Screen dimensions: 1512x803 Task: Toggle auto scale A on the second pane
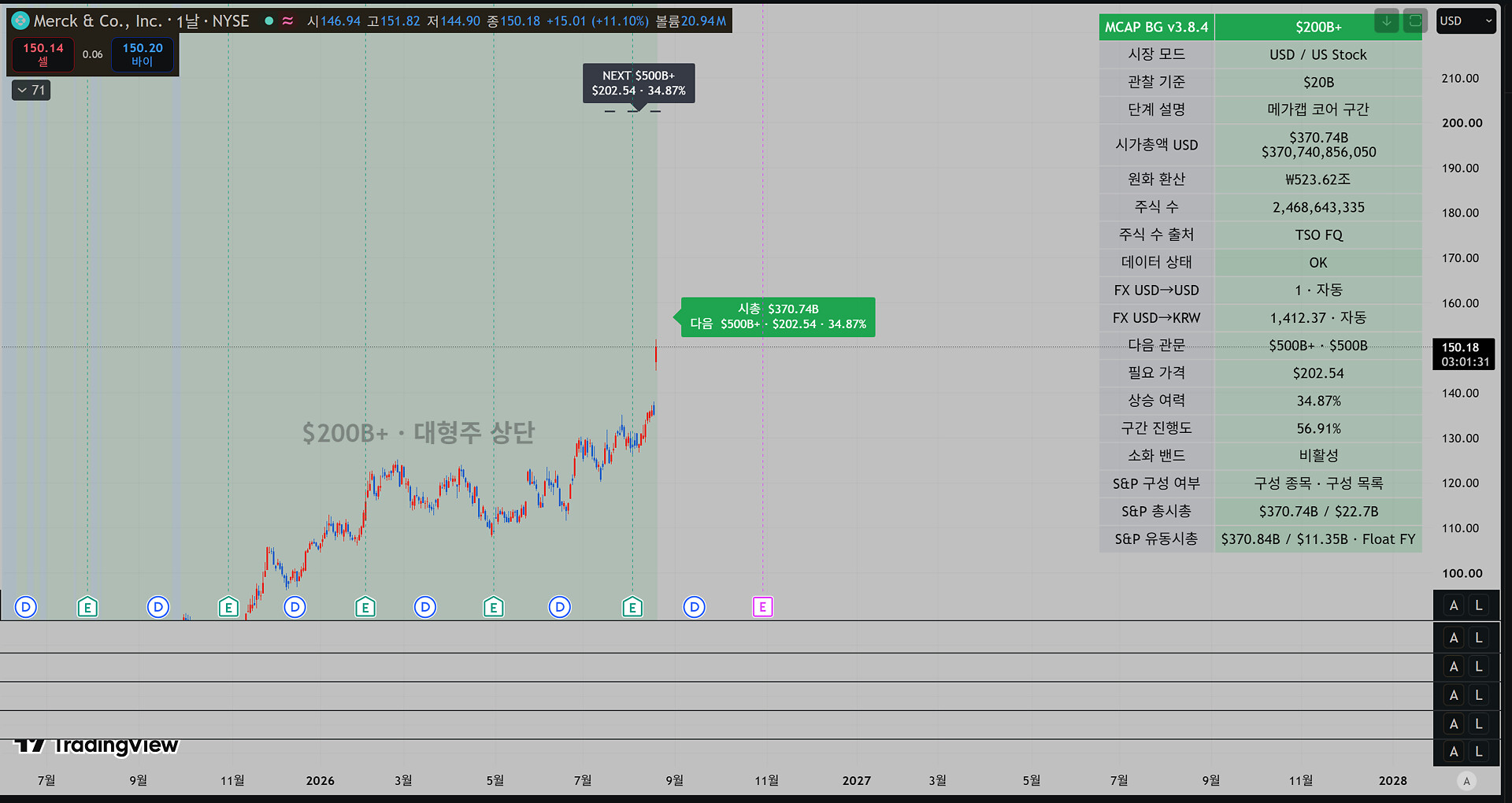(1454, 638)
